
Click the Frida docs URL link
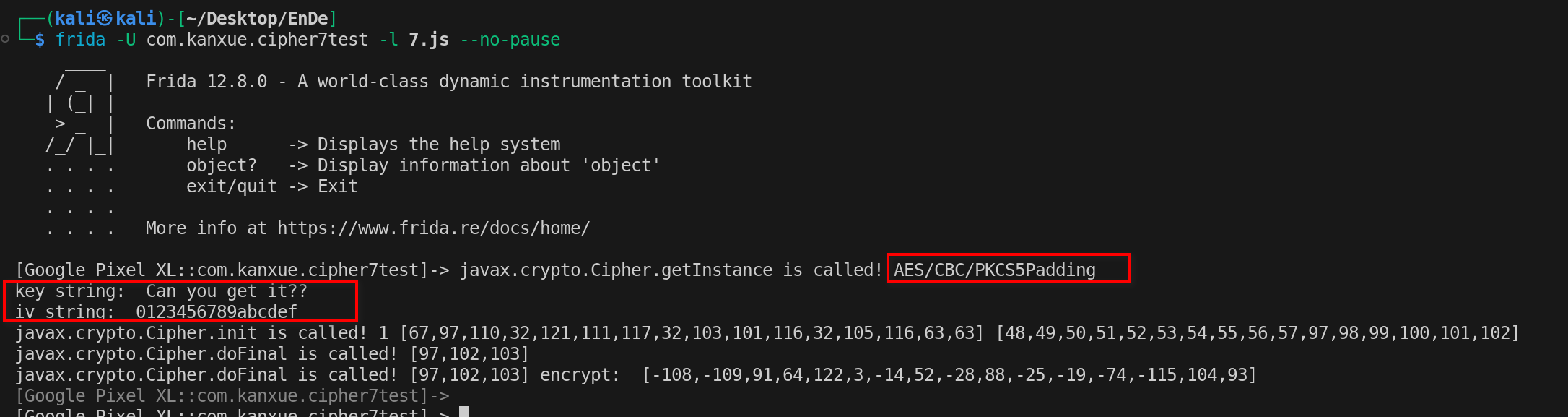pos(433,228)
